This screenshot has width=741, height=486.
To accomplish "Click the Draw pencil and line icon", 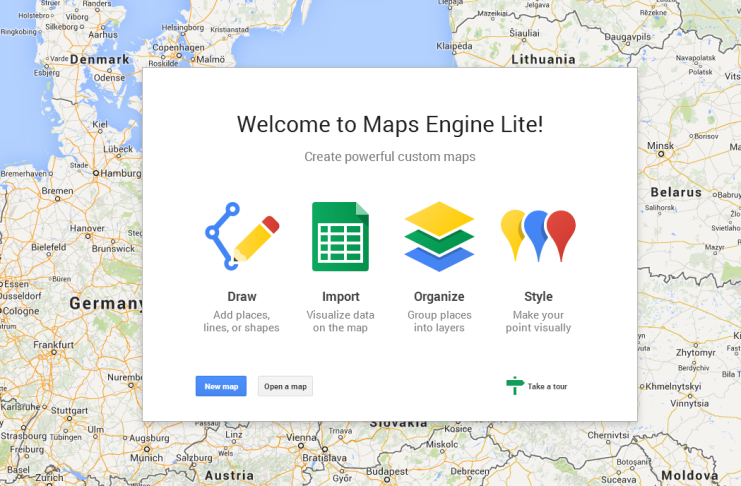I will (242, 237).
